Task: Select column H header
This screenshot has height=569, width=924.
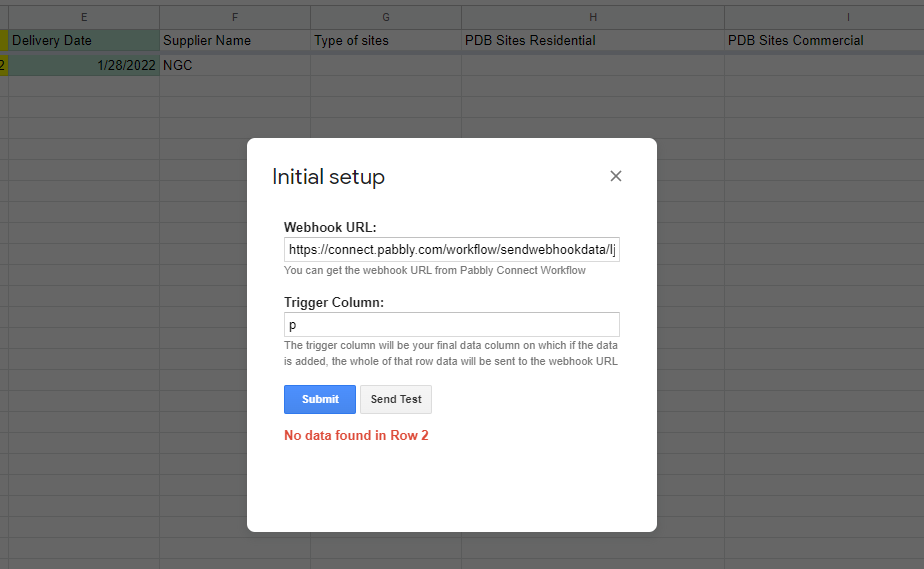Action: click(593, 17)
